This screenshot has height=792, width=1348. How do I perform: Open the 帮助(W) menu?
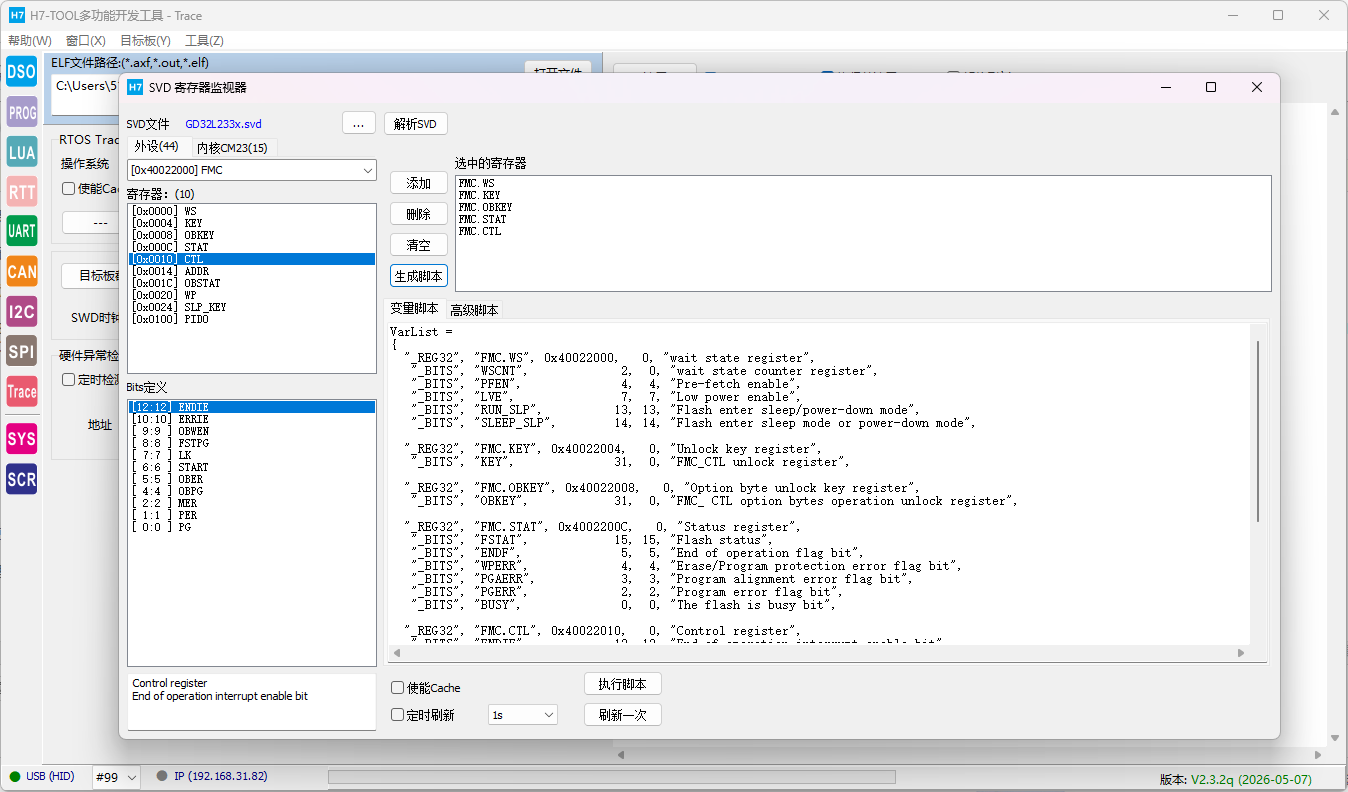click(x=30, y=41)
